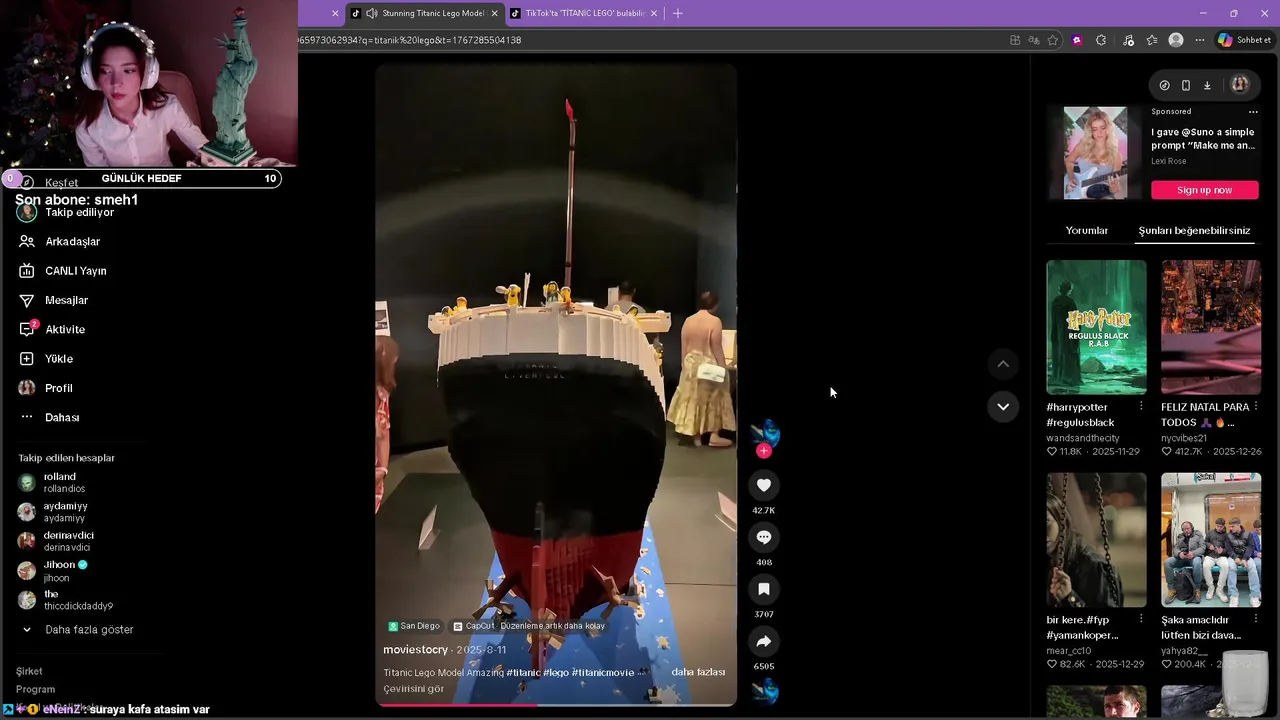Go to previous video with up arrow
This screenshot has width=1280, height=720.
(x=1003, y=364)
